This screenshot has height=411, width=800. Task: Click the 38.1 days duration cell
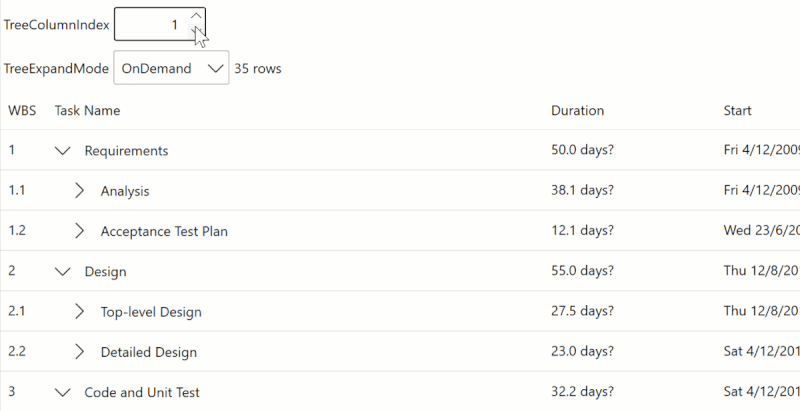[x=582, y=191]
